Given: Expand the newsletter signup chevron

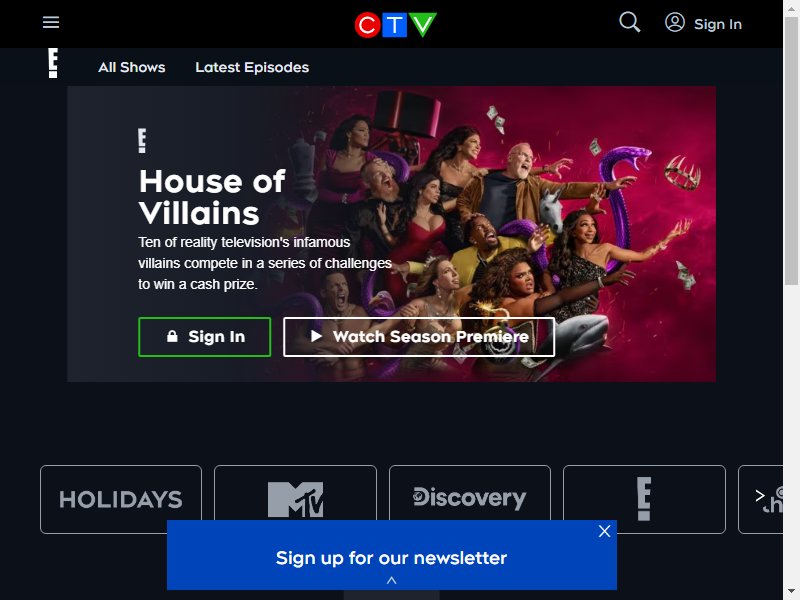Looking at the screenshot, I should [391, 581].
